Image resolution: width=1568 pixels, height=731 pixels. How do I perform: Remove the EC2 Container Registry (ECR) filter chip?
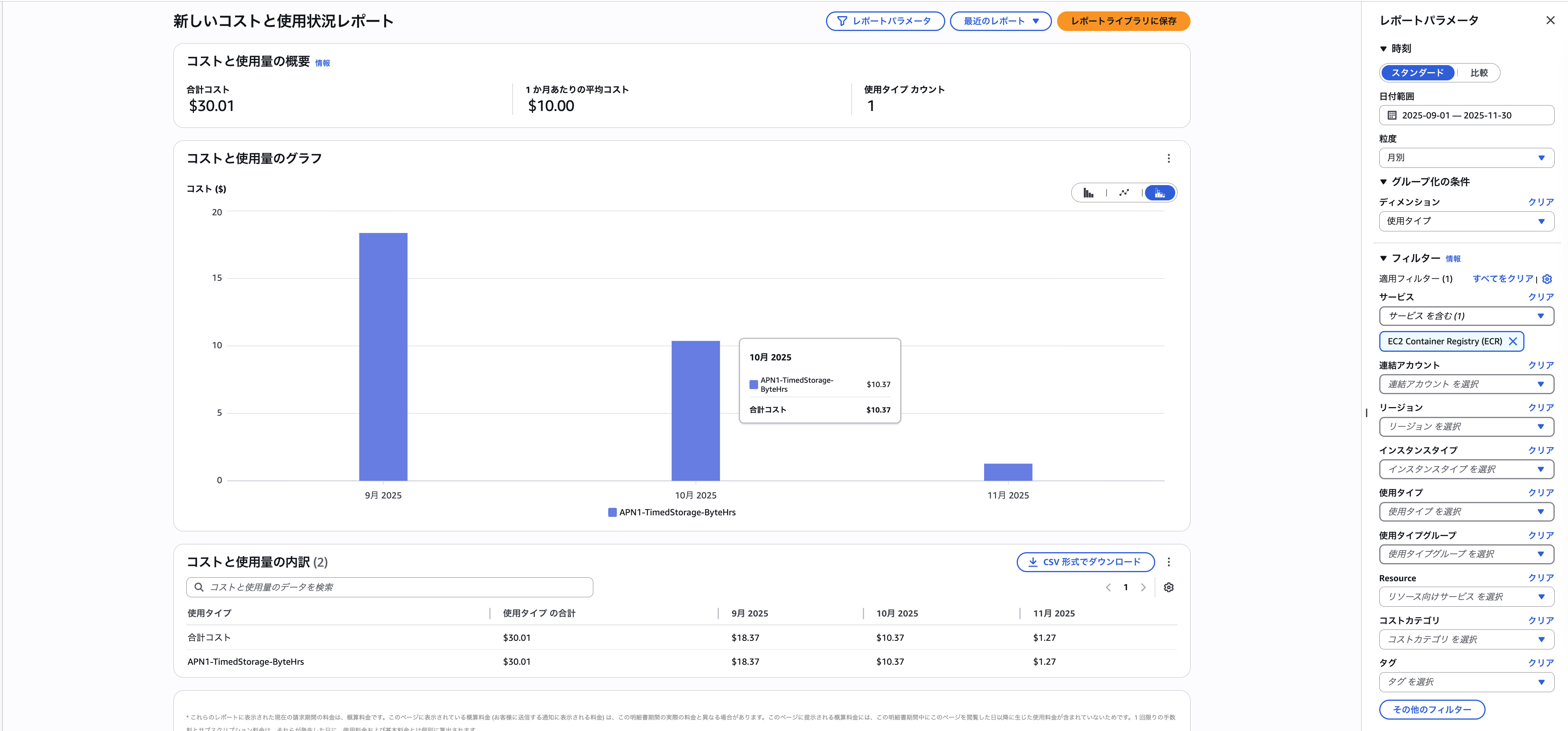click(1513, 342)
